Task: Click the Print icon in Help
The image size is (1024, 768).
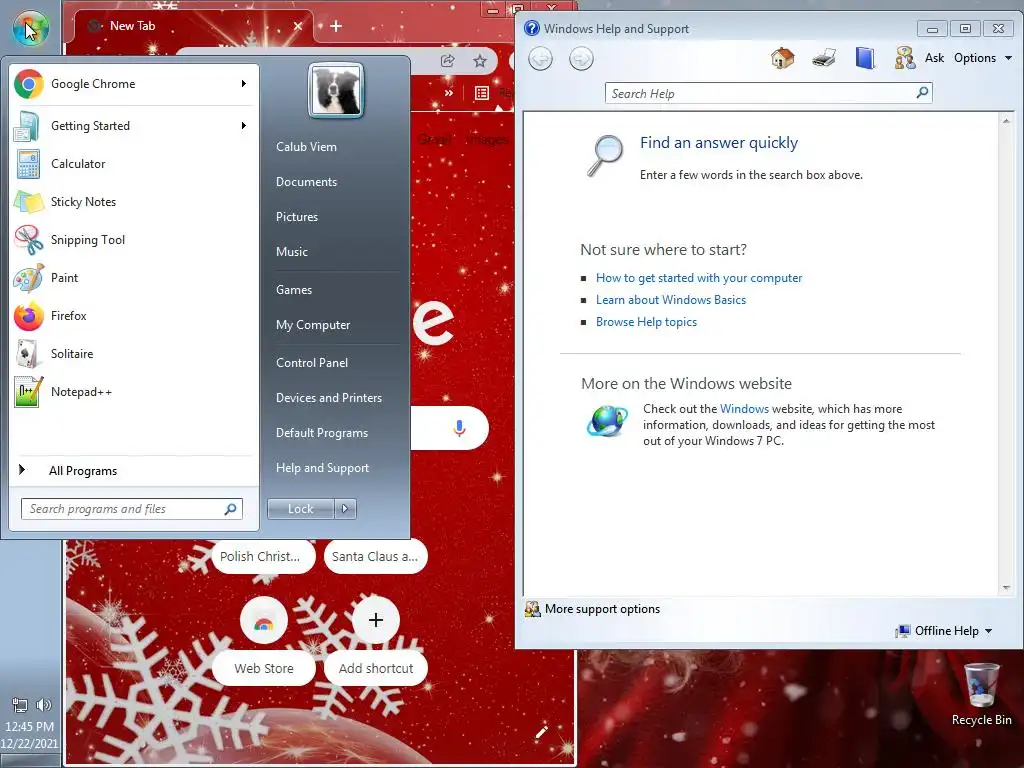Action: click(x=824, y=58)
